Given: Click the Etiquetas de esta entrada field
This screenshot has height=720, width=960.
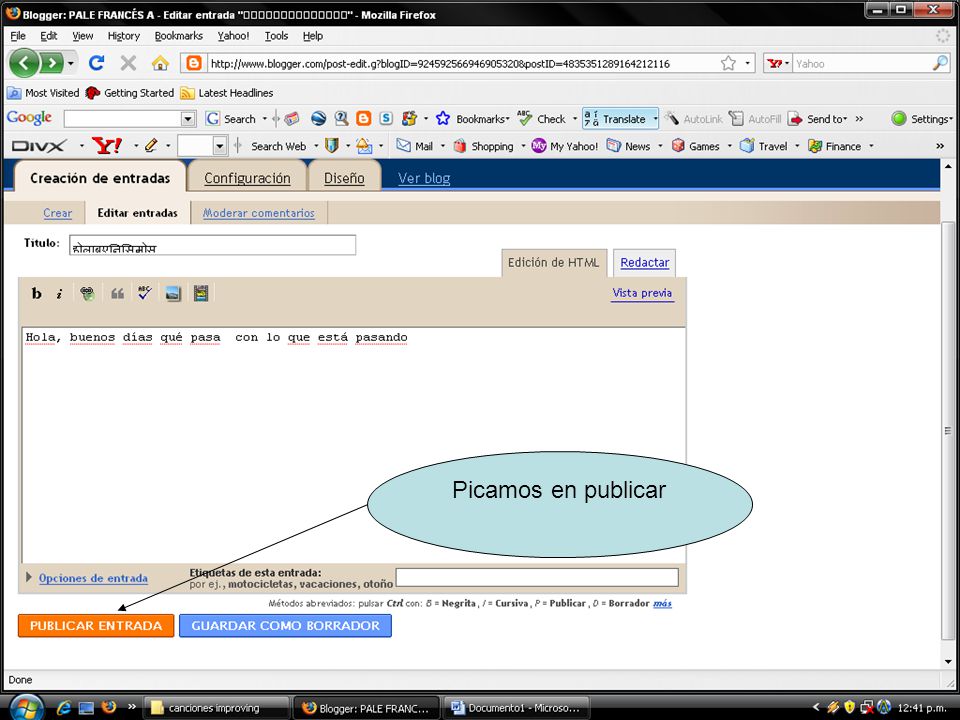Looking at the screenshot, I should tap(537, 577).
